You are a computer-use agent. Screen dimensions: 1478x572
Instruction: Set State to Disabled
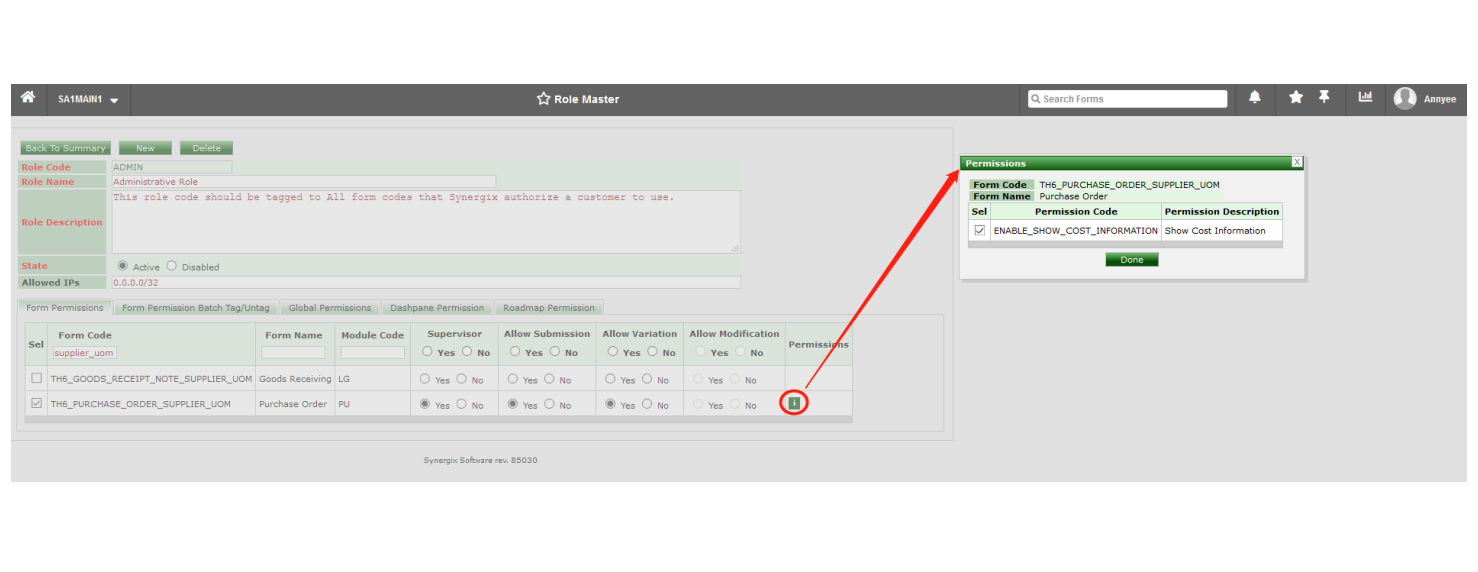[x=172, y=266]
